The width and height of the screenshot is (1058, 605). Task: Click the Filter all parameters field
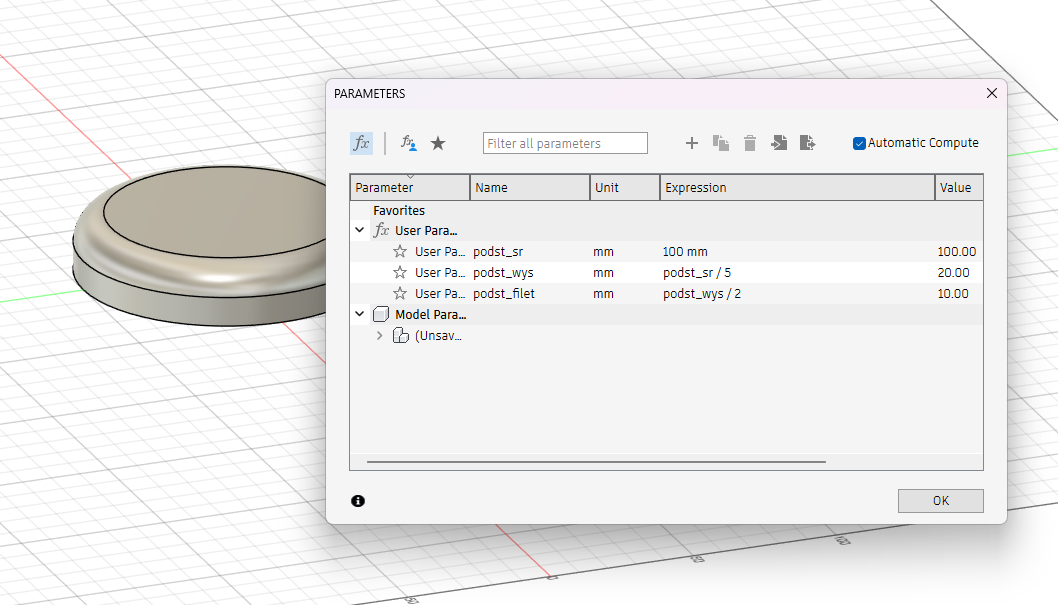[x=565, y=143]
